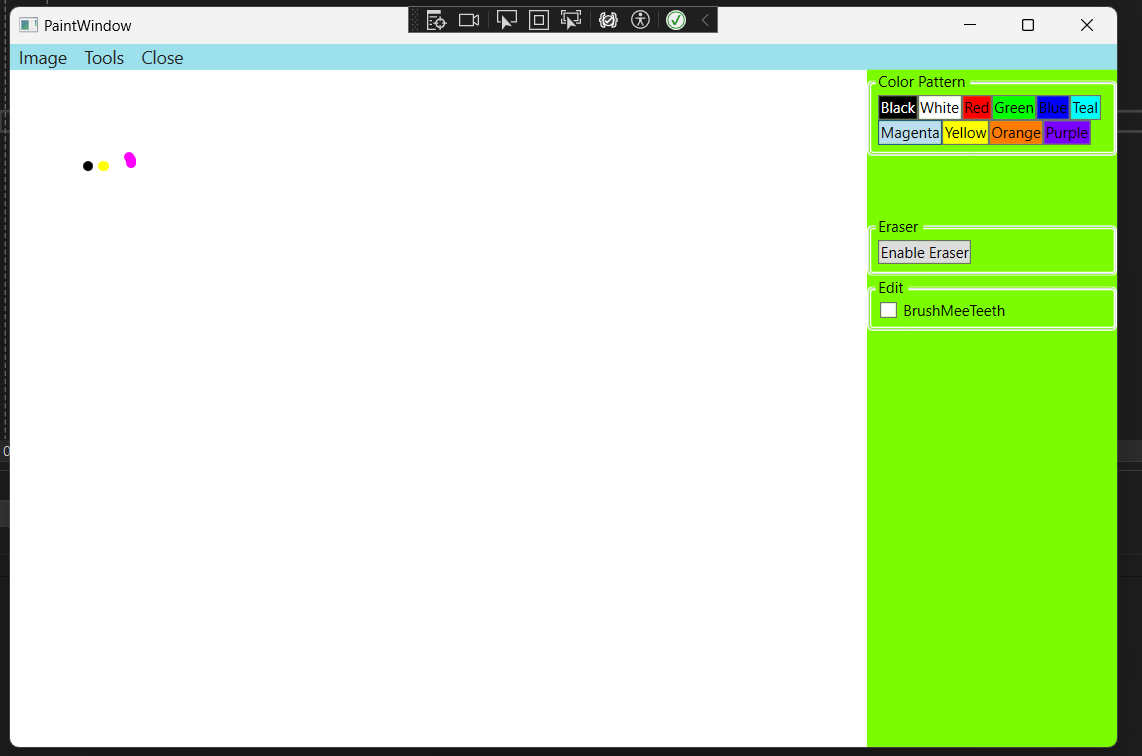Collapse the debug toolbar with the chevron

[x=705, y=20]
